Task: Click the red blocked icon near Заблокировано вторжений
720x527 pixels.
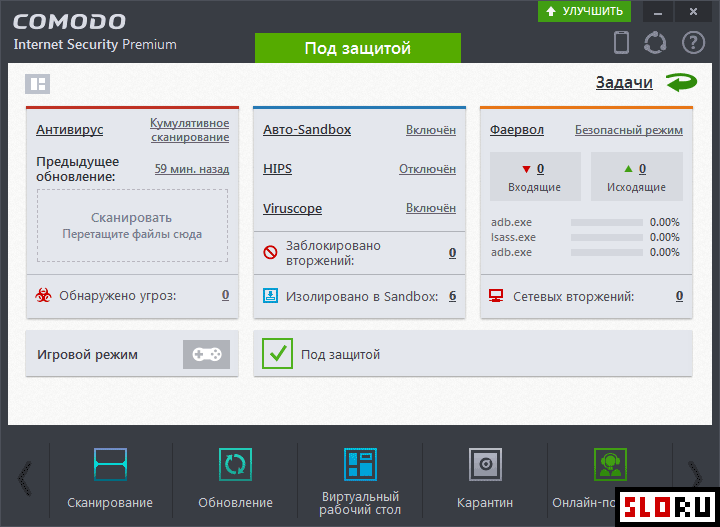Action: (x=270, y=252)
